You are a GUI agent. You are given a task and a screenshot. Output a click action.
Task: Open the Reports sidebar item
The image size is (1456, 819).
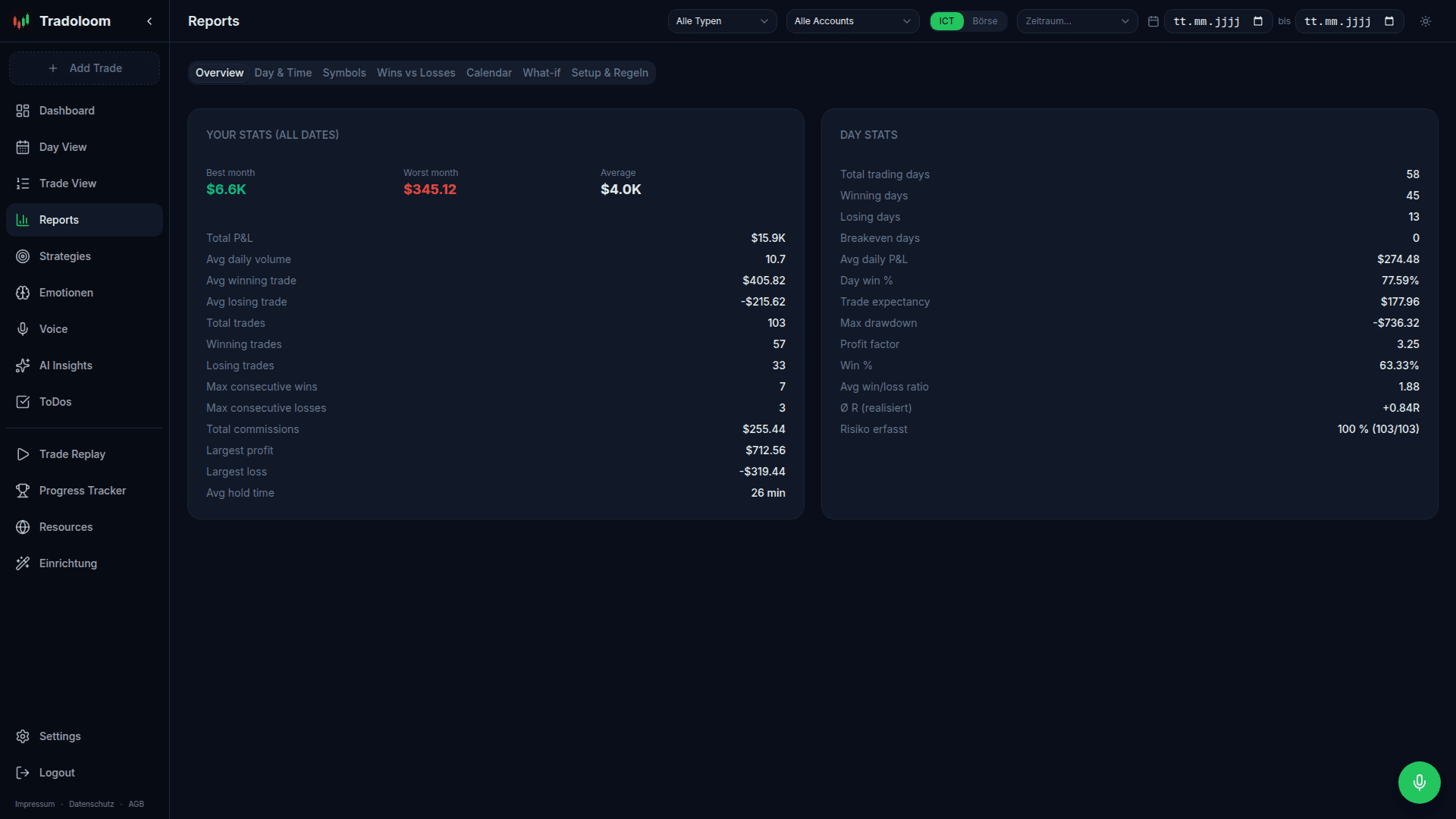[x=84, y=220]
